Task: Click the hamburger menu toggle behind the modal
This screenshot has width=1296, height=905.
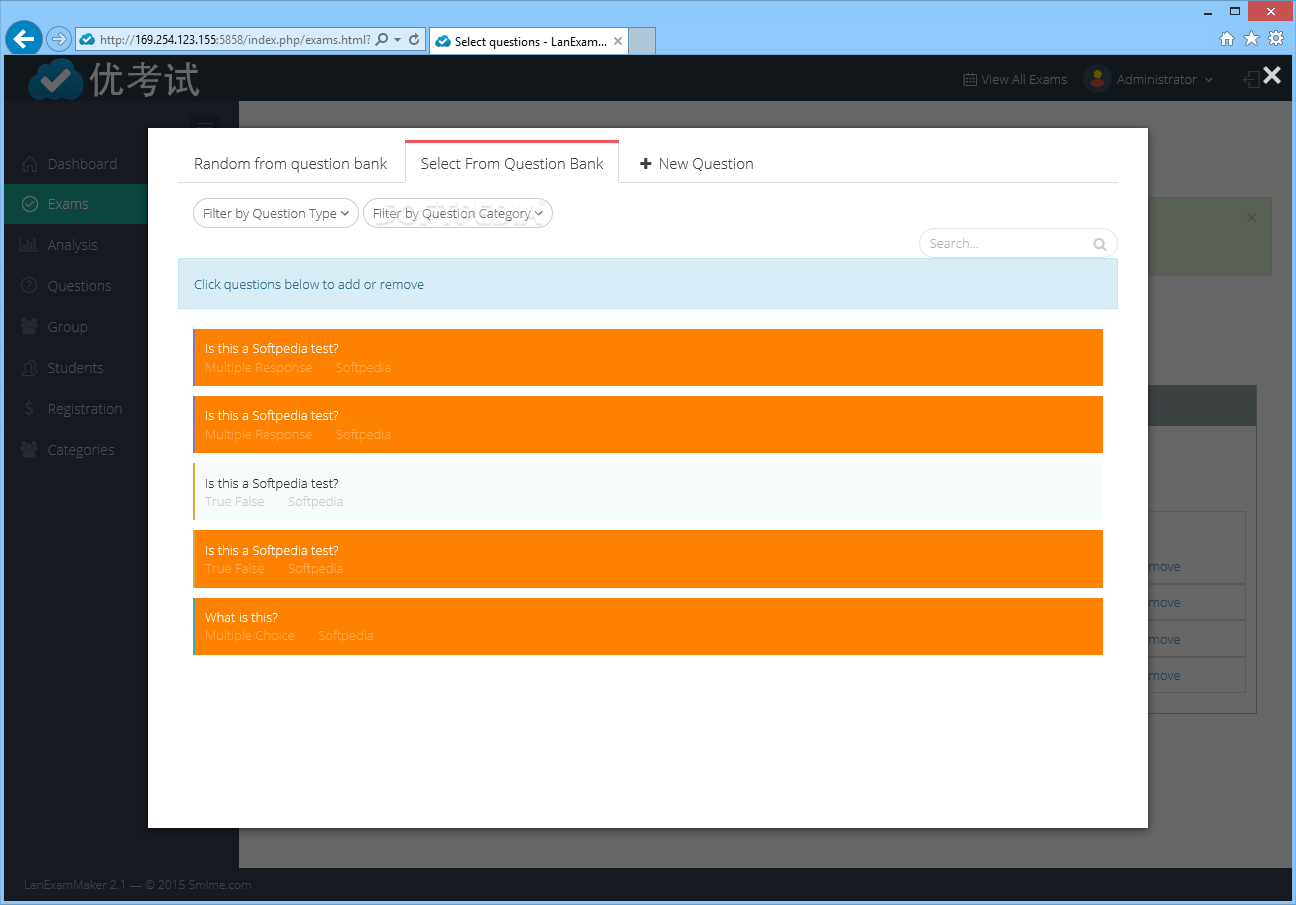Action: click(x=205, y=124)
